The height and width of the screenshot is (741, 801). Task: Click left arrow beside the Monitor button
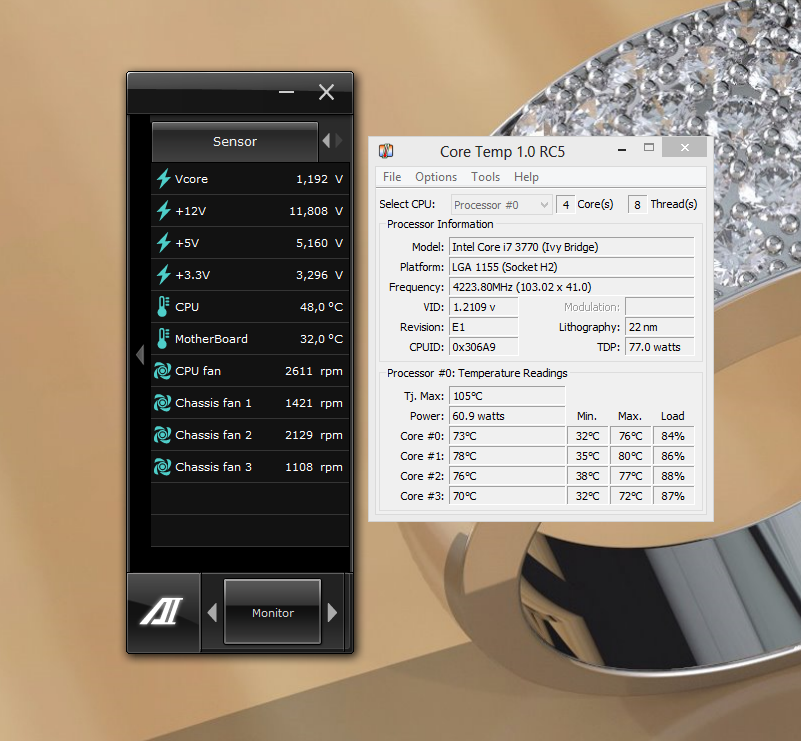point(213,613)
